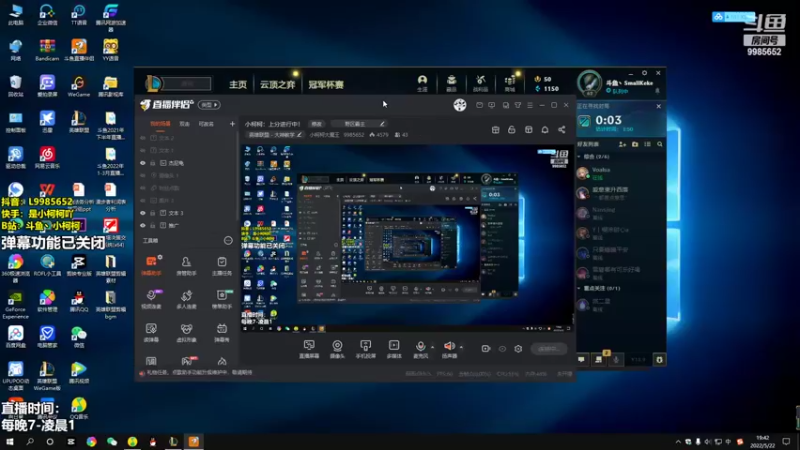Open 藏品 collection in League client
The width and height of the screenshot is (800, 450).
[x=452, y=83]
